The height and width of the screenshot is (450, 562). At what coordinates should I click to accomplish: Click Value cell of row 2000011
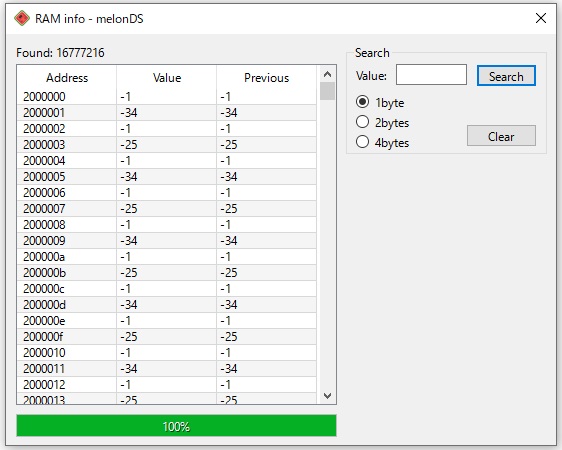coord(167,369)
